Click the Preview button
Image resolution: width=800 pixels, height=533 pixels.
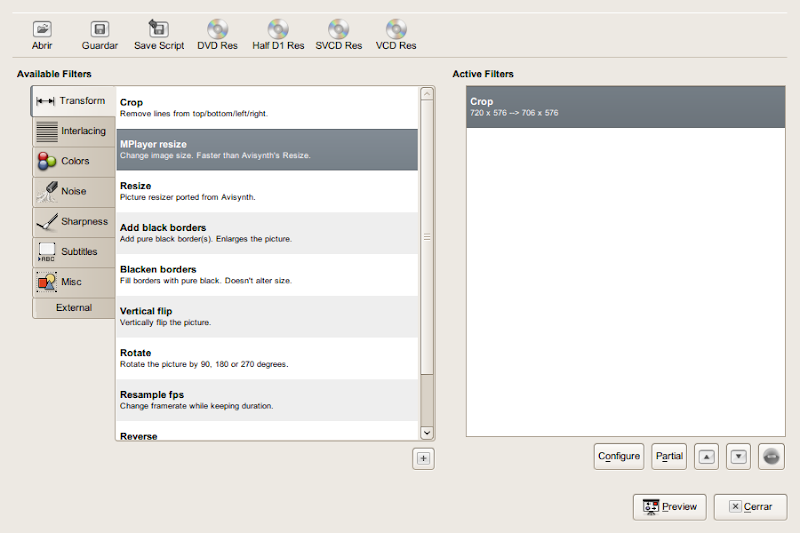[x=669, y=506]
